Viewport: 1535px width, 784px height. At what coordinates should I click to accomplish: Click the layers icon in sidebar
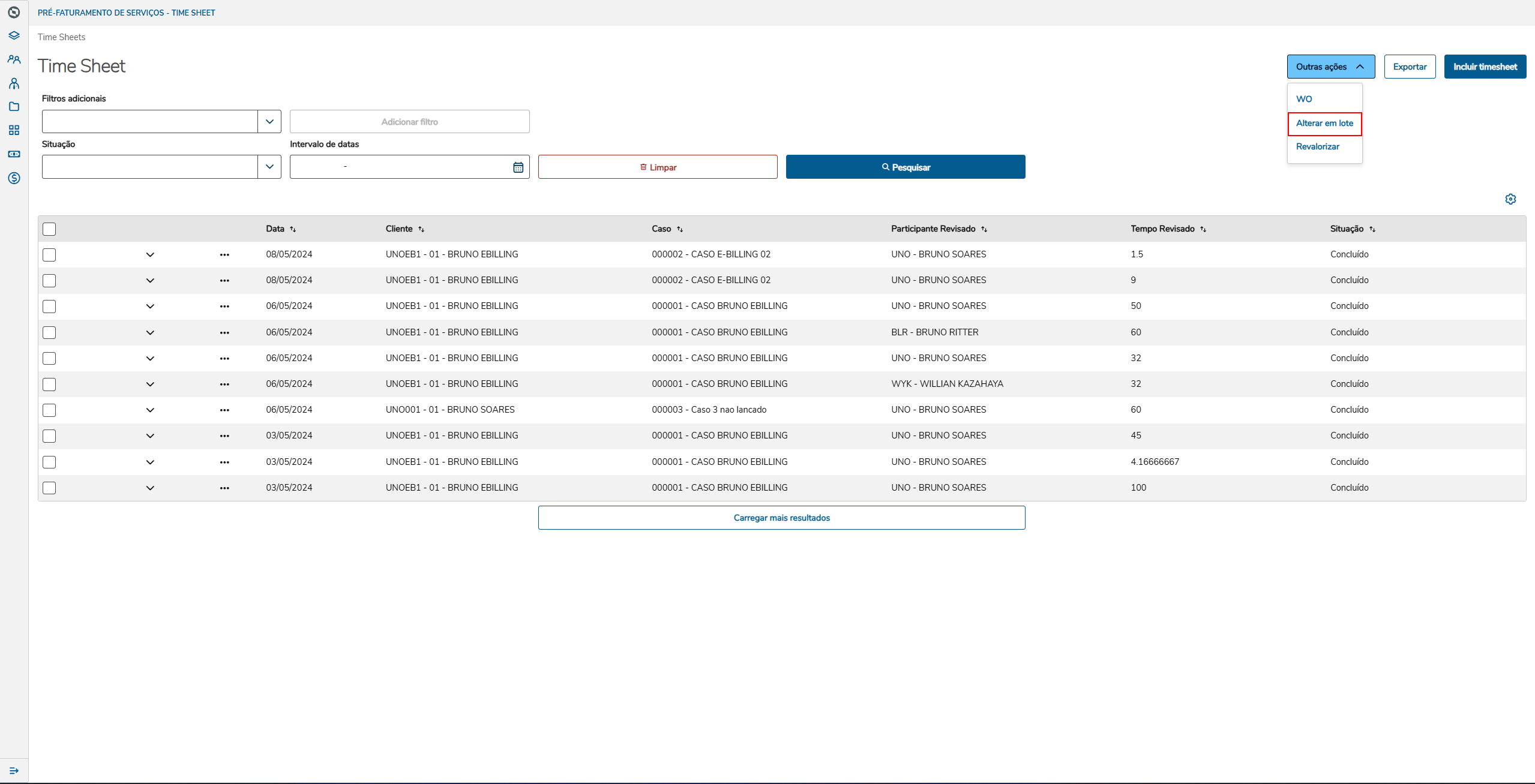tap(14, 35)
